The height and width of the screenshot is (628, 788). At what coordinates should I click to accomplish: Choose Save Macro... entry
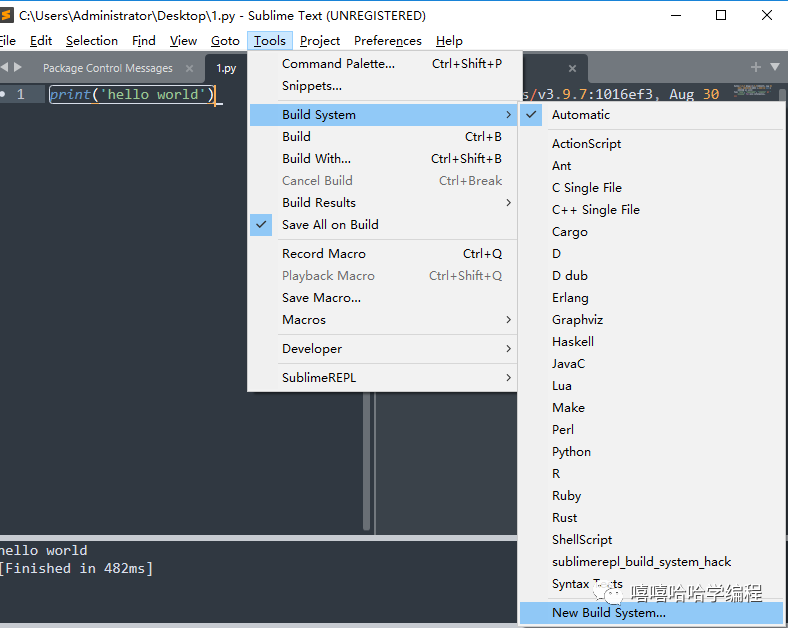coord(382,297)
